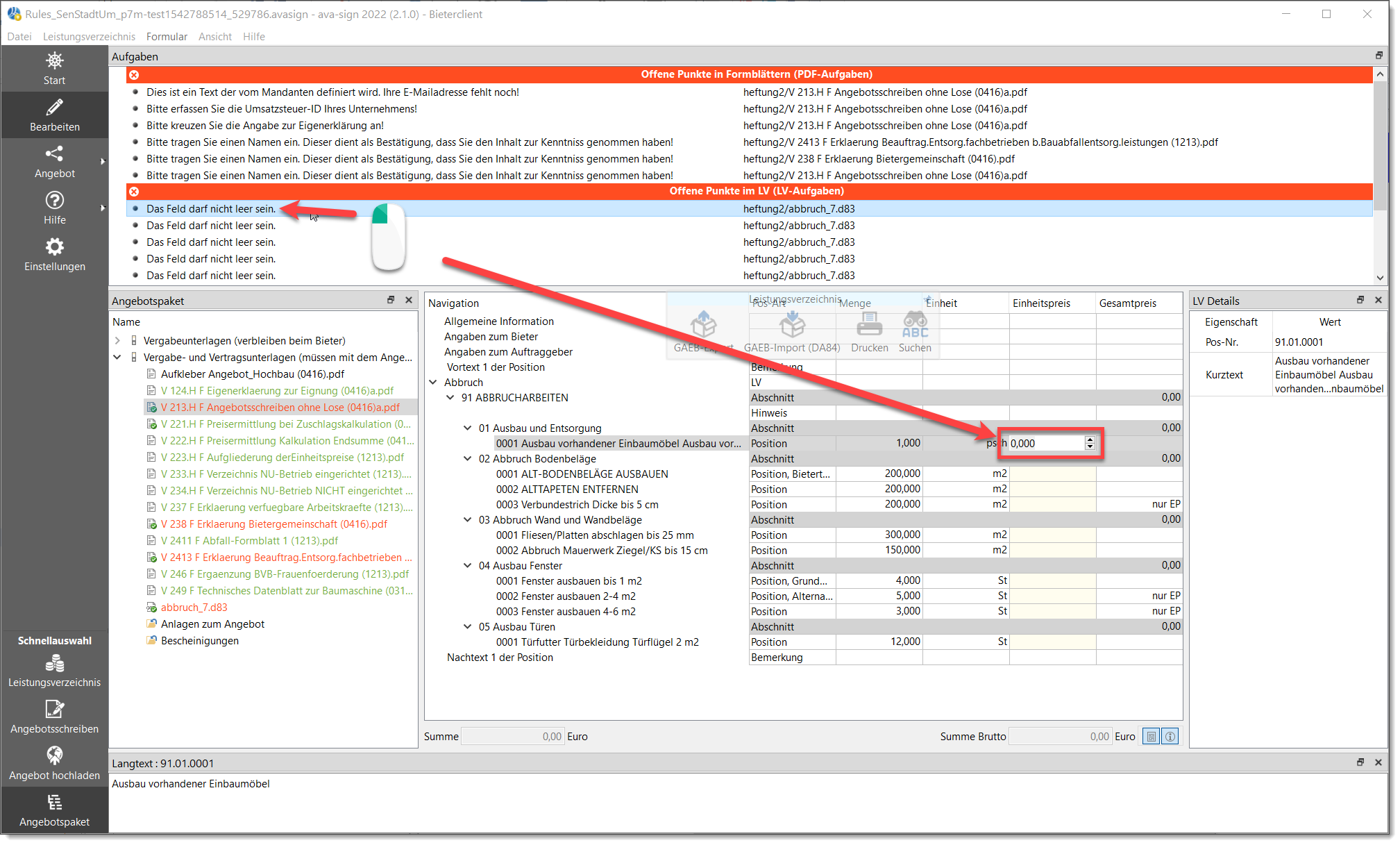Open the Start section in the sidebar

[54, 68]
